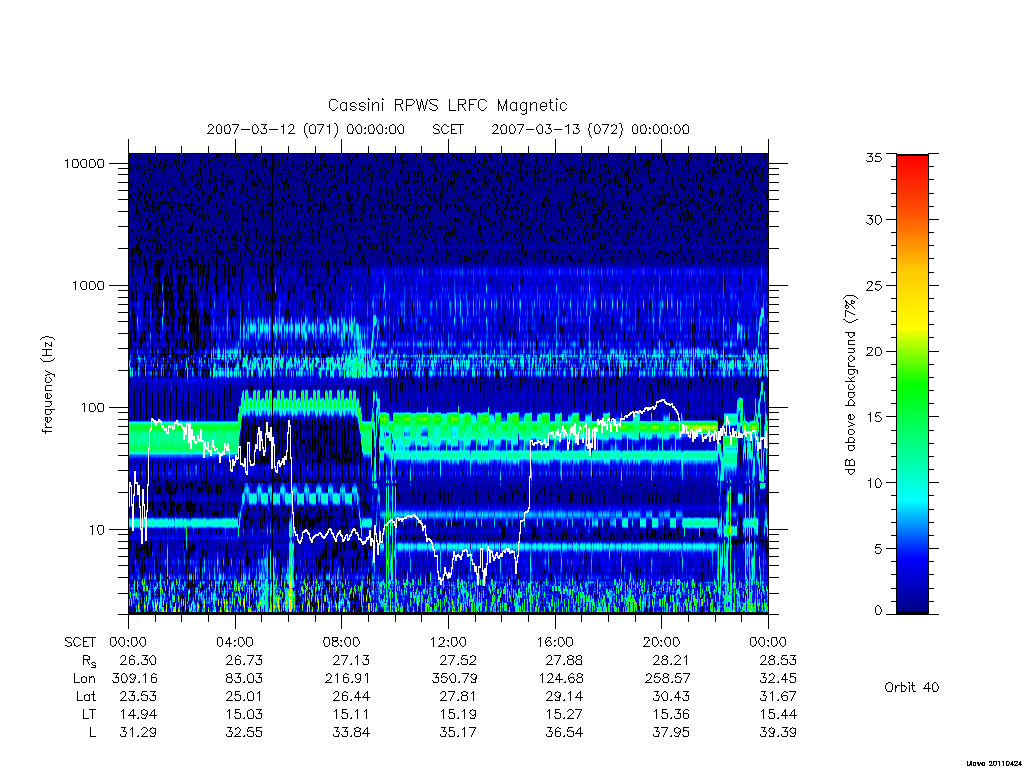Click the "20" tick on the color bar

click(x=873, y=351)
